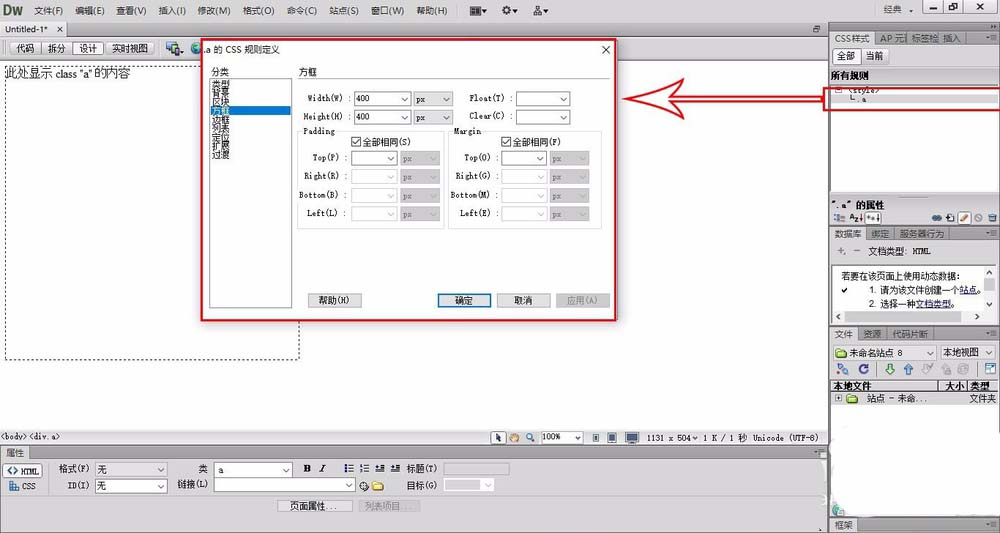Click 页面属性... button
Screen dimensions: 1000x533
315,506
